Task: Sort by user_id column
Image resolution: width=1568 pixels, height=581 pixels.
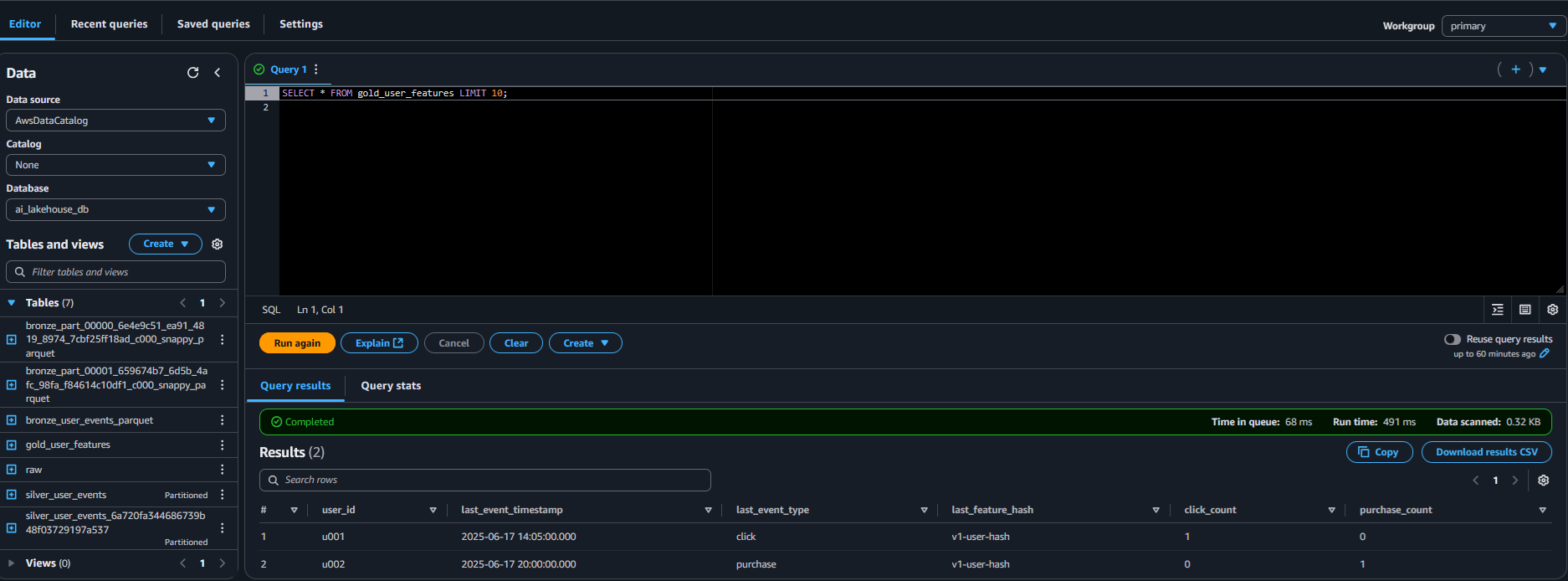Action: [433, 510]
